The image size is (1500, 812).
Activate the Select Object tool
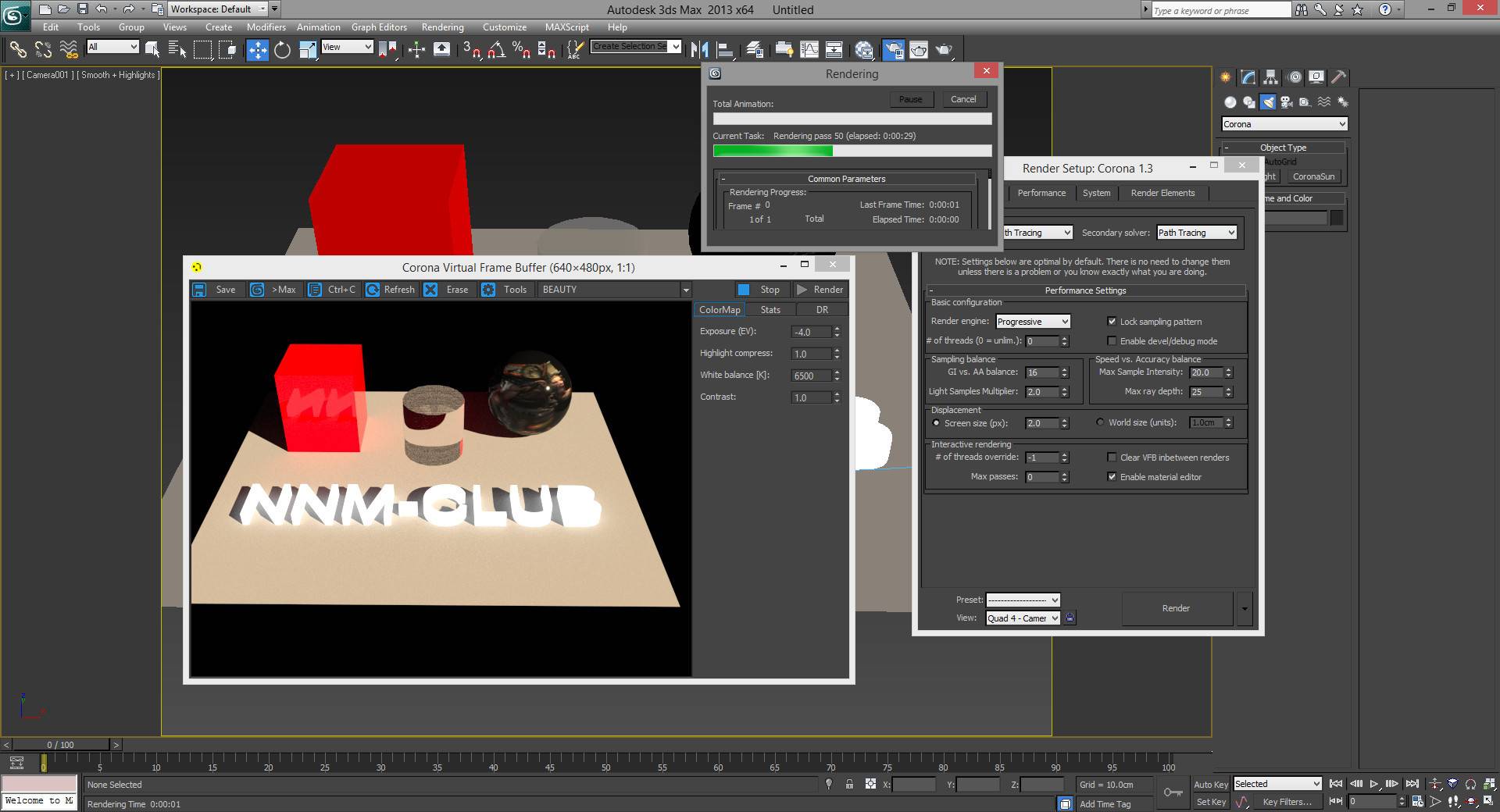152,50
